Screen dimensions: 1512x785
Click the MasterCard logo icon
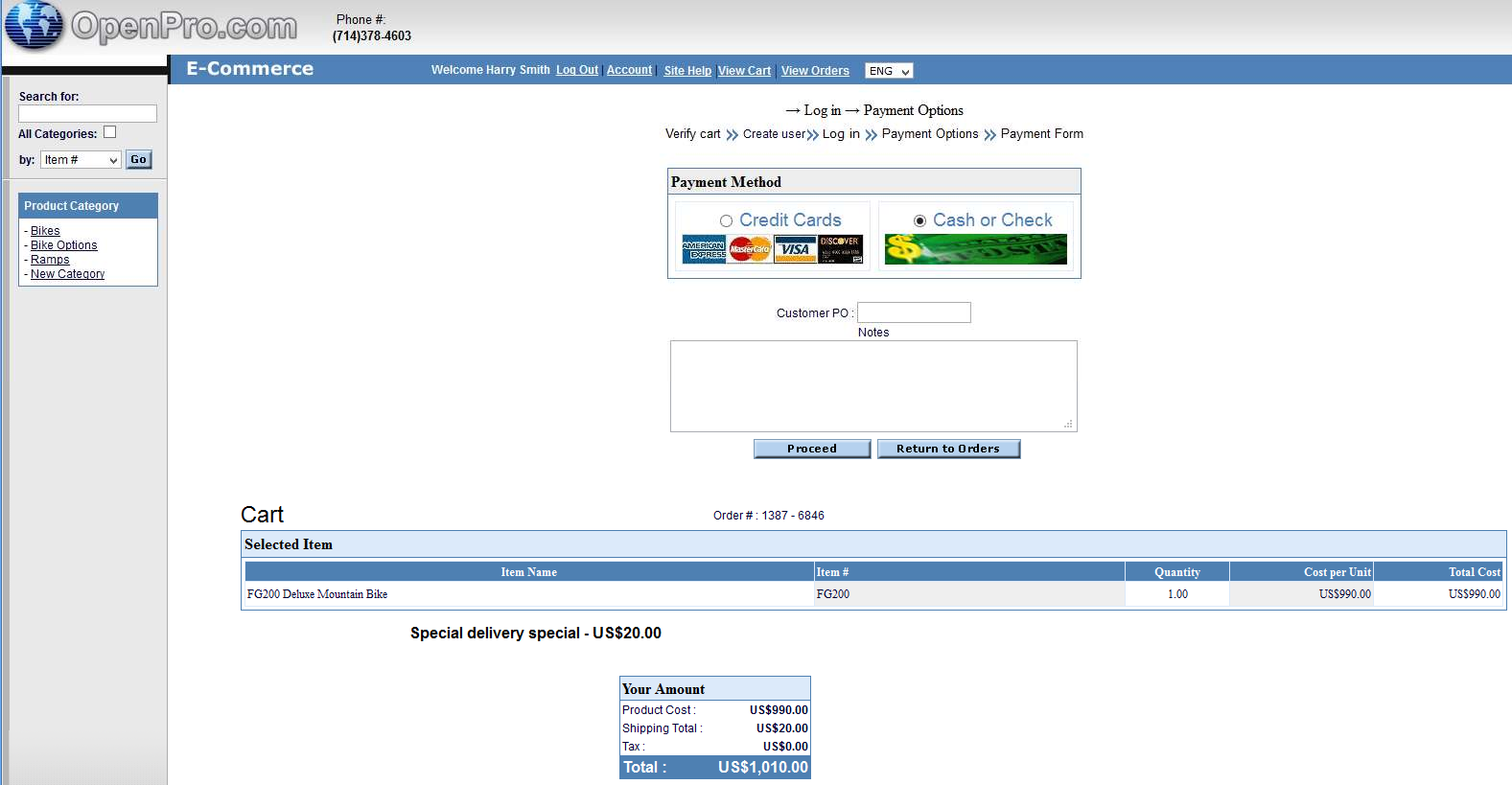(750, 249)
